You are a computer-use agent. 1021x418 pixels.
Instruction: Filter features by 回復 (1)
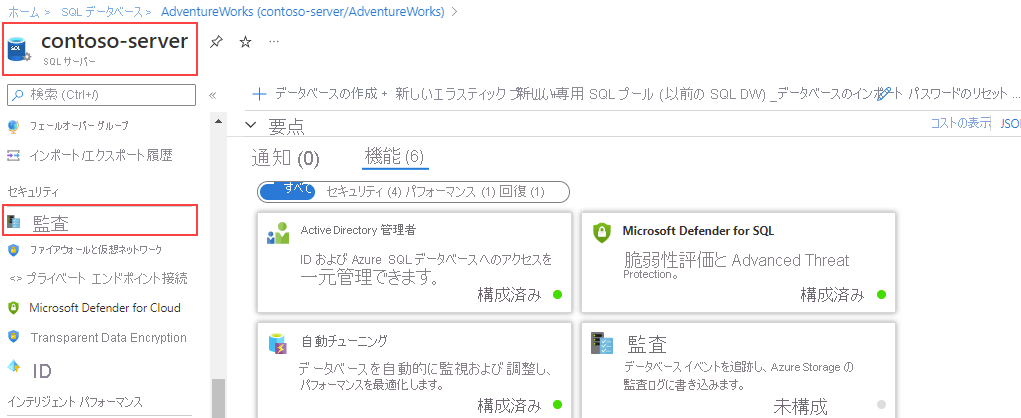522,192
